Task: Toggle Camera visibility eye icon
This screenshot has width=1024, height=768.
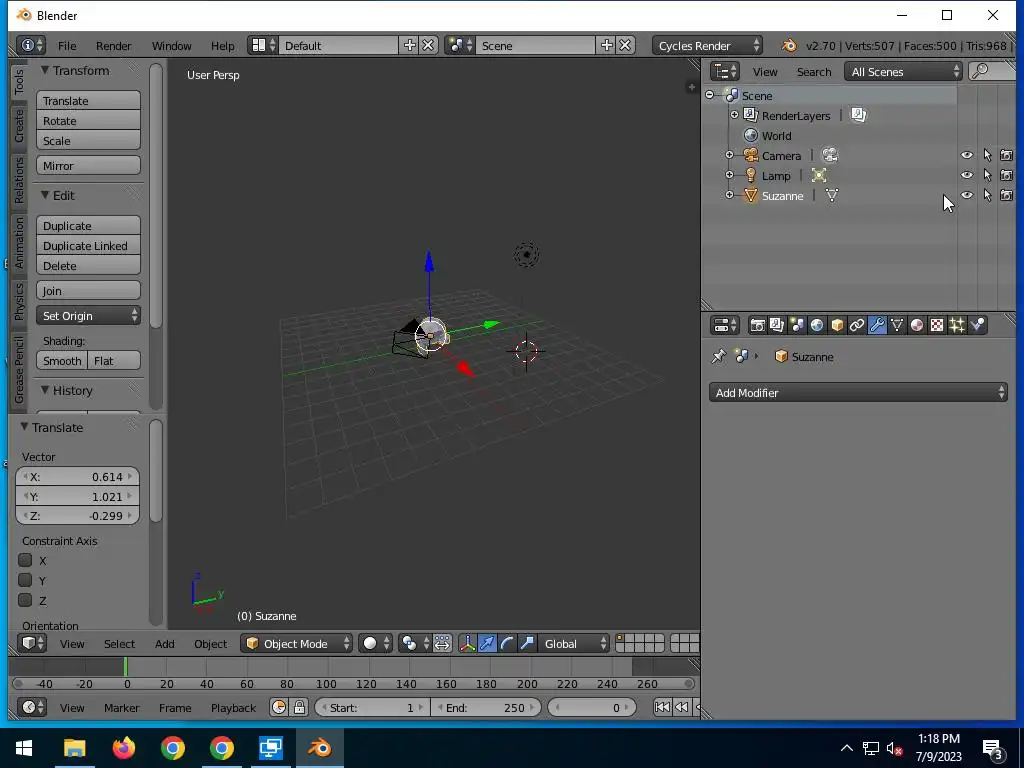Action: coord(967,155)
